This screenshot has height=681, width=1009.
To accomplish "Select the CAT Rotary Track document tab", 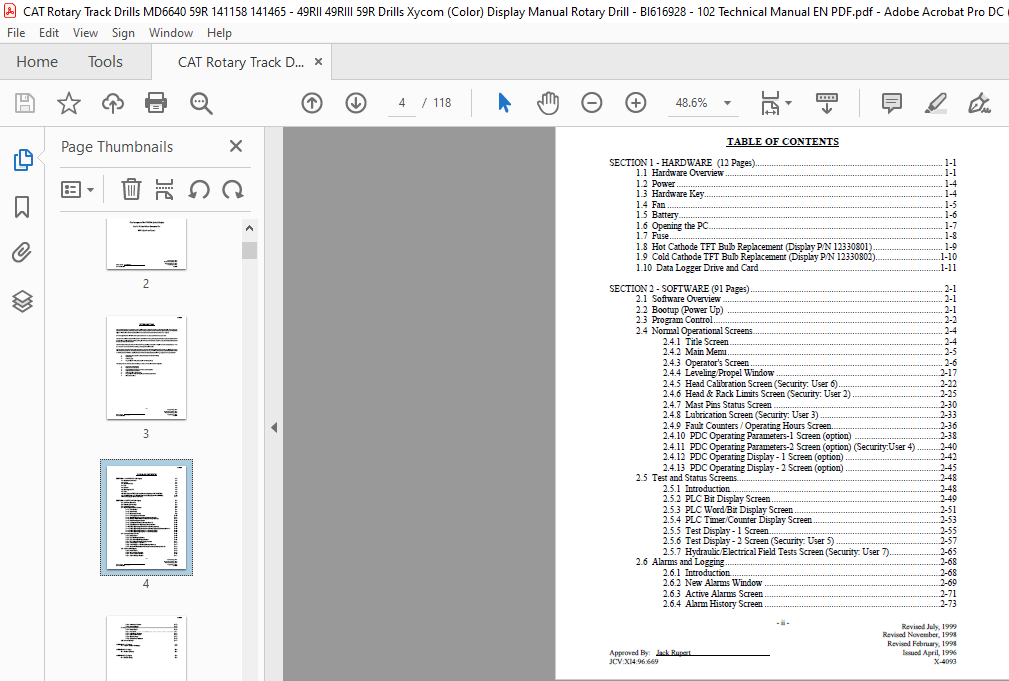I will [241, 62].
